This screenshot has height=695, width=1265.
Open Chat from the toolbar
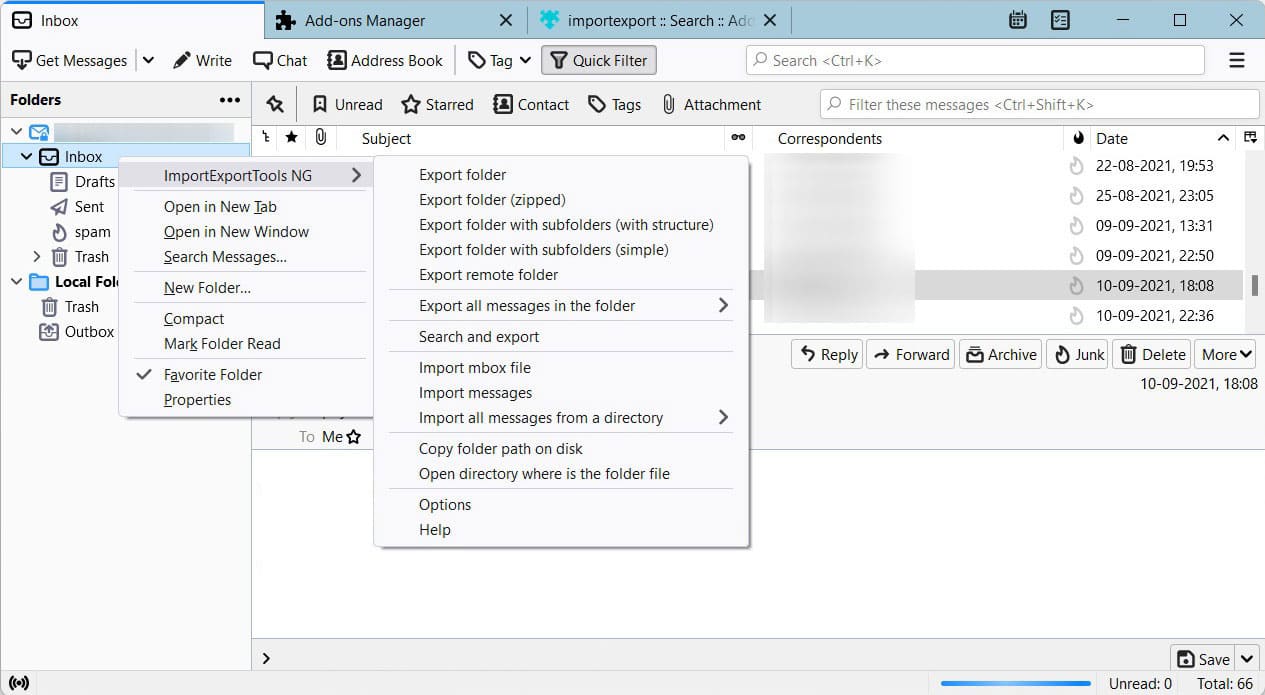(x=280, y=60)
